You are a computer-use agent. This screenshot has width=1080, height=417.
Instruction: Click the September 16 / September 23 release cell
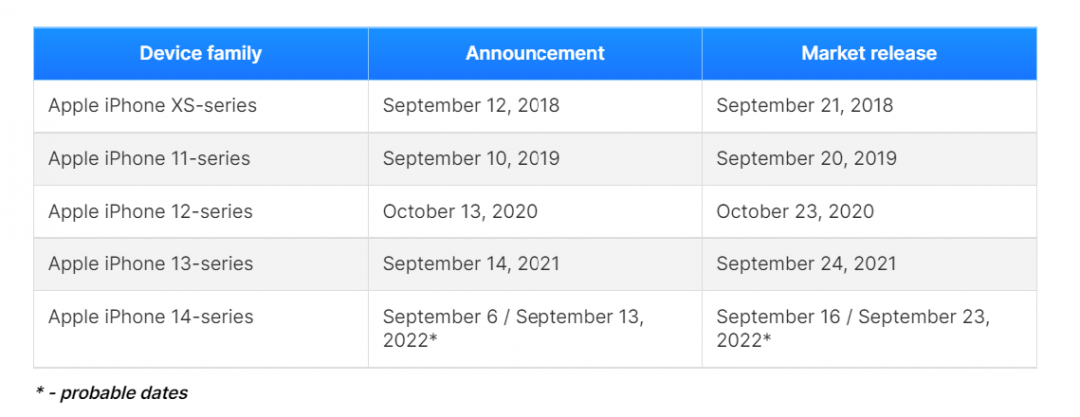(852, 328)
